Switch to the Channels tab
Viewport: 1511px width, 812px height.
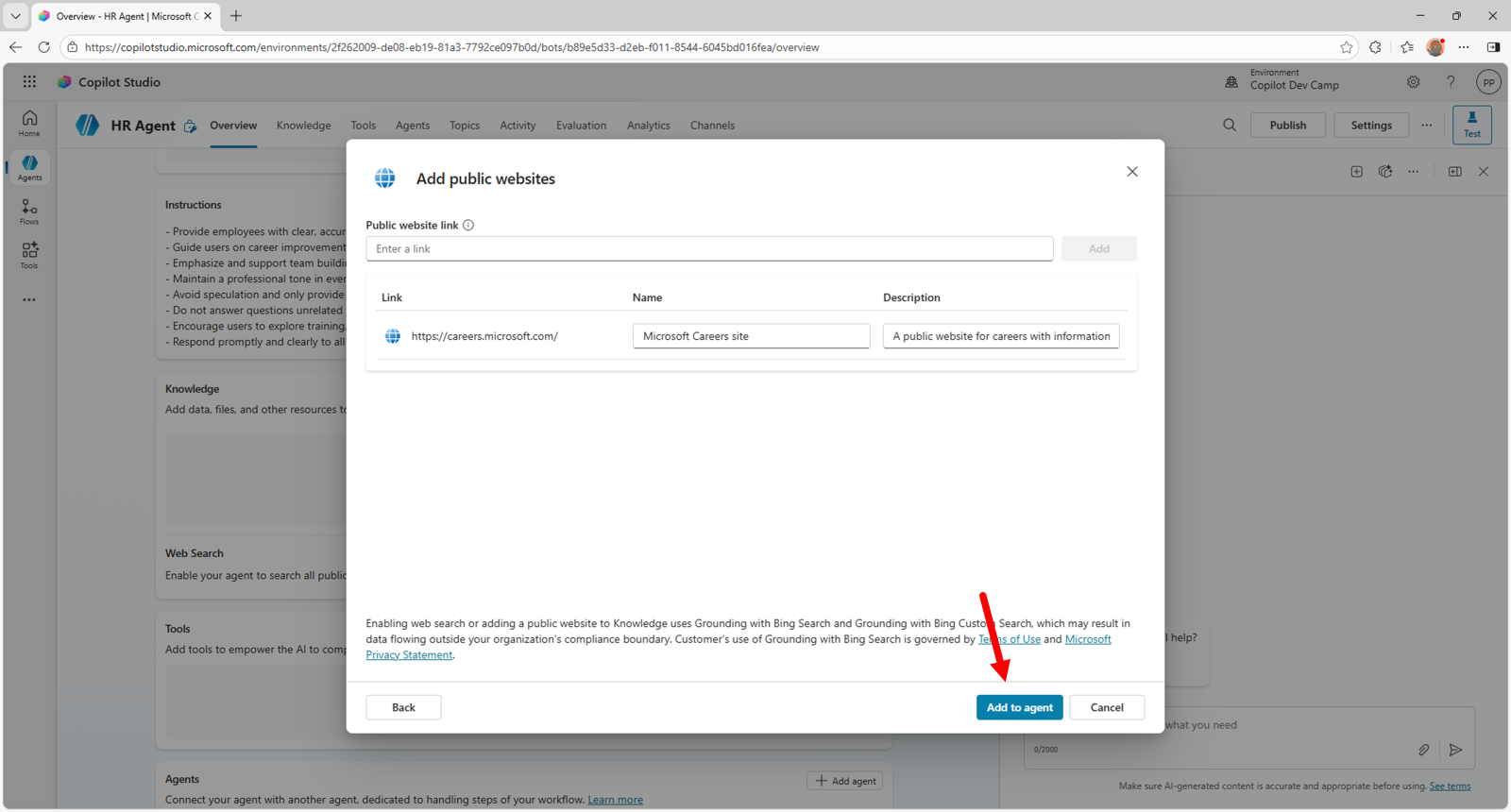712,126
